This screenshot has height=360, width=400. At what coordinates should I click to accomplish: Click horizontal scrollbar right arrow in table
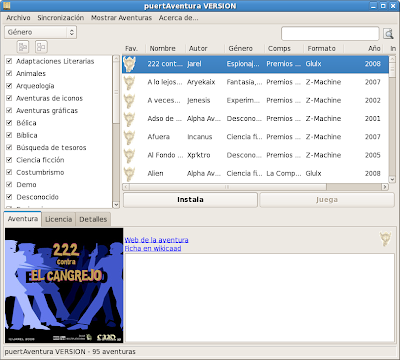click(x=385, y=187)
